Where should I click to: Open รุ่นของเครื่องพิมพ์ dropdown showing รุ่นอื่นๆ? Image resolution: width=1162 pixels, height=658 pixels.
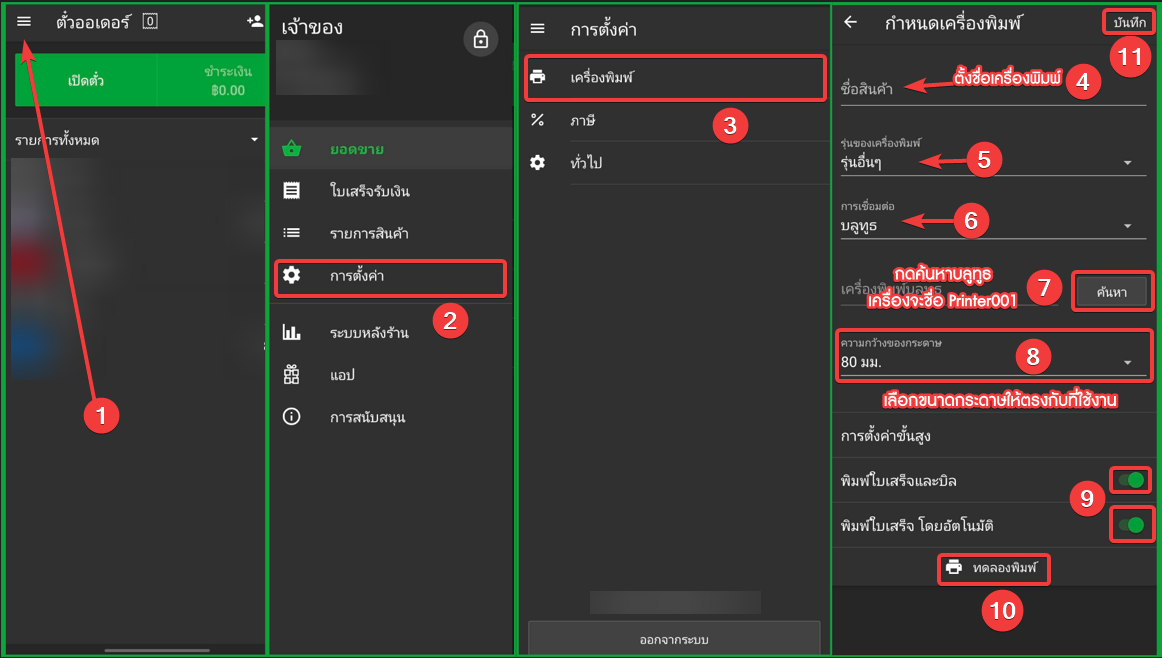(993, 156)
